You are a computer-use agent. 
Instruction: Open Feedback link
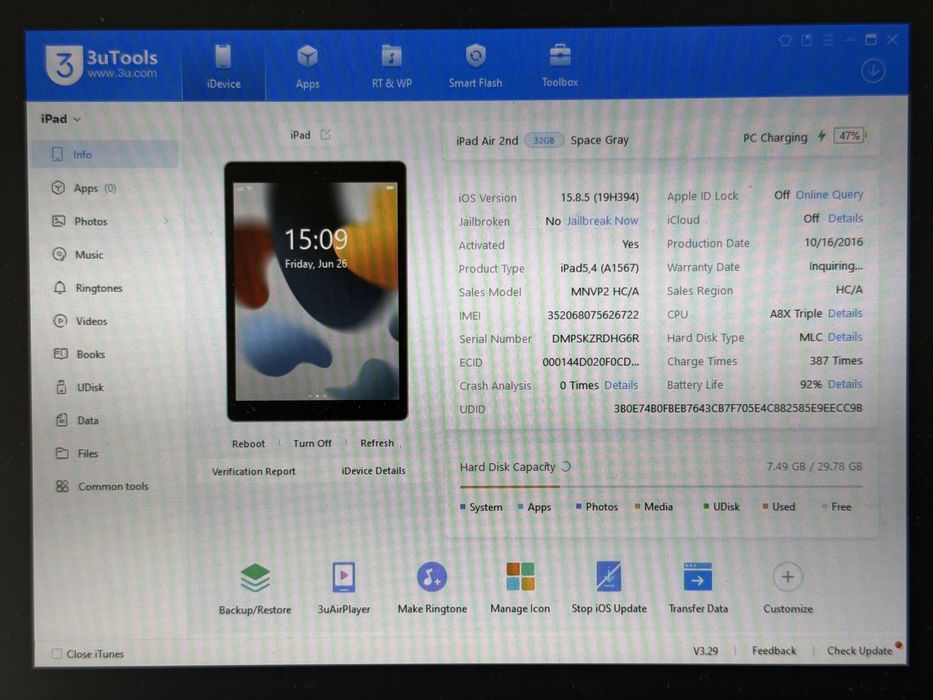coord(774,651)
